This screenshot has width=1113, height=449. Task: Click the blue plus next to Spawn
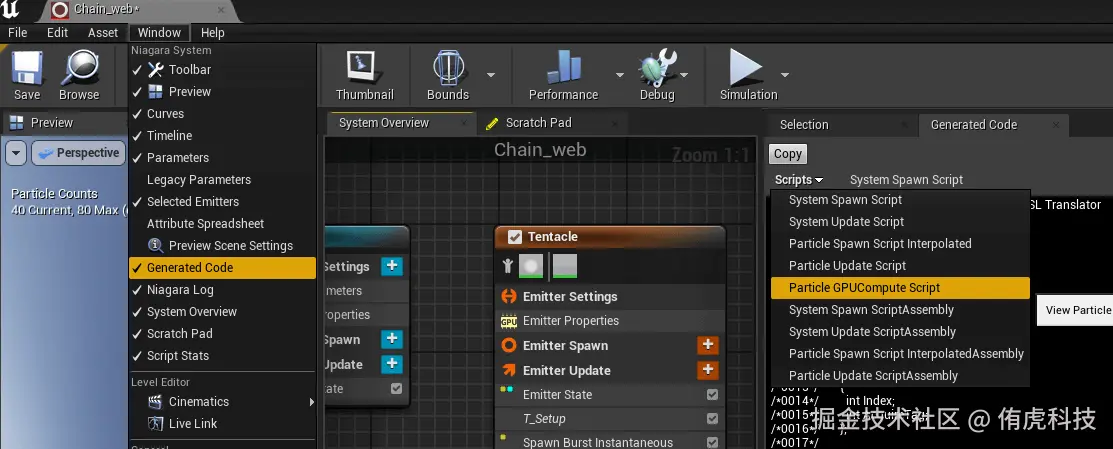click(x=392, y=339)
